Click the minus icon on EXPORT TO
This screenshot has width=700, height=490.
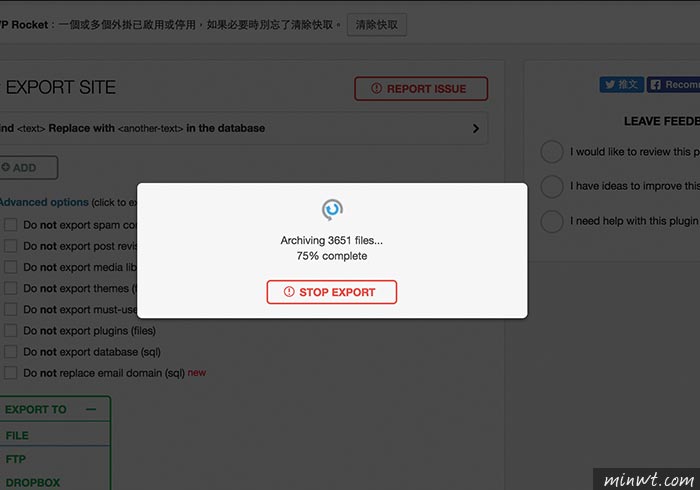91,409
